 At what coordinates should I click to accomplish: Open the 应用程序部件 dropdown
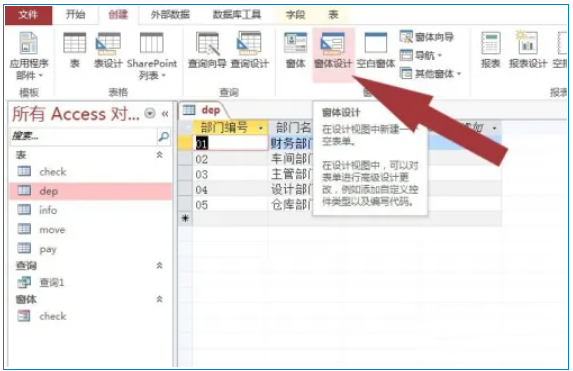point(29,56)
